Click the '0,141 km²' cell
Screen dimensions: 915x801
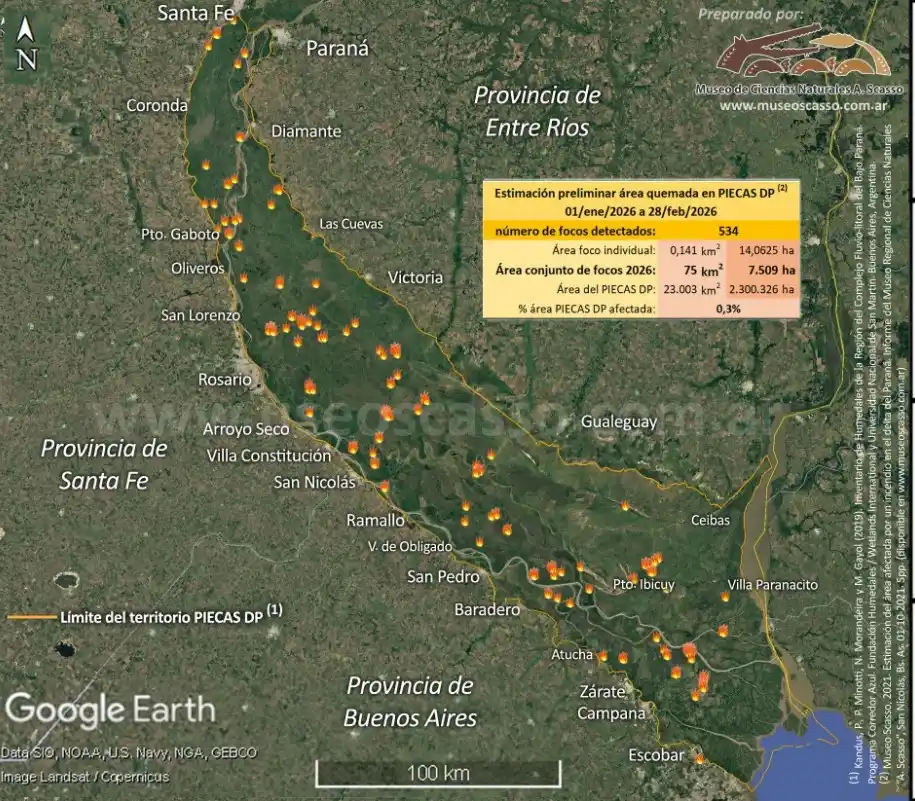click(695, 250)
